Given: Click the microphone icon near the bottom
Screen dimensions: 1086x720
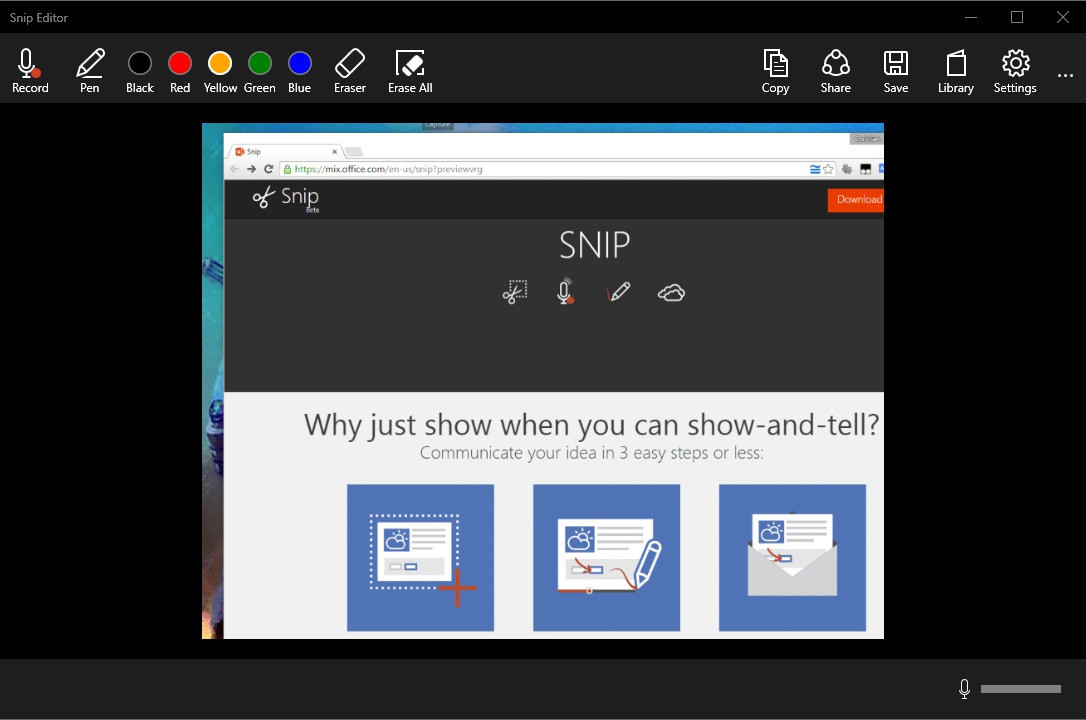Looking at the screenshot, I should pos(964,689).
